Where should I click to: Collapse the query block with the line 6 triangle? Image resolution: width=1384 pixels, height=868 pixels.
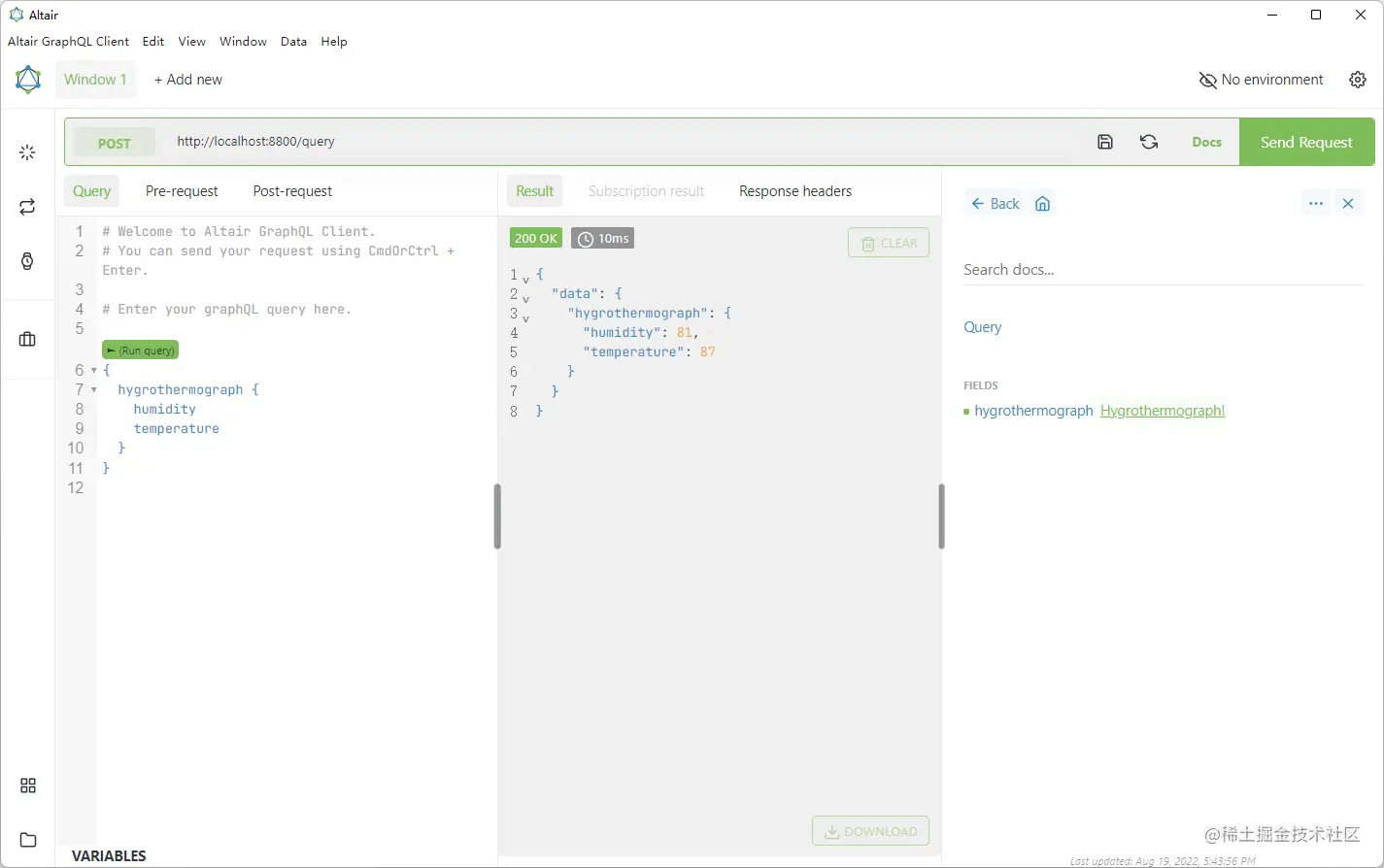[93, 370]
